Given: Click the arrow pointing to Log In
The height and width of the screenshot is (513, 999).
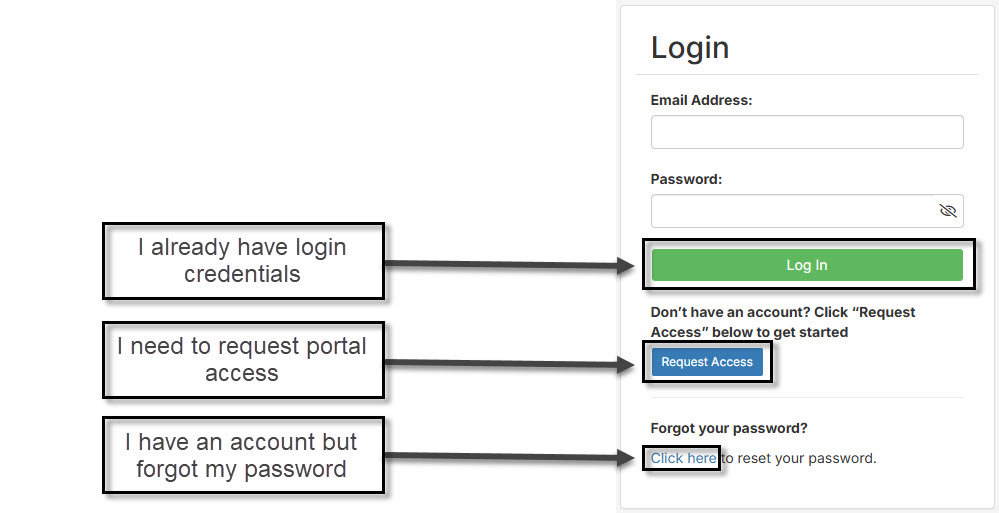Looking at the screenshot, I should click(510, 265).
